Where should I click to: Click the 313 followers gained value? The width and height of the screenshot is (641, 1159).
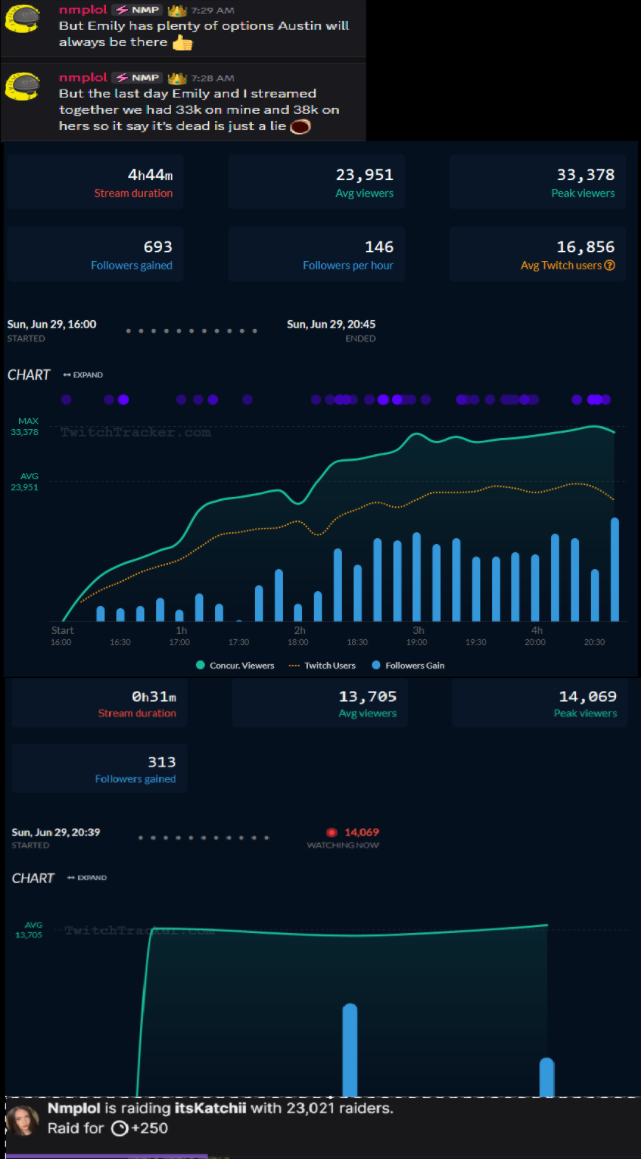click(x=162, y=761)
